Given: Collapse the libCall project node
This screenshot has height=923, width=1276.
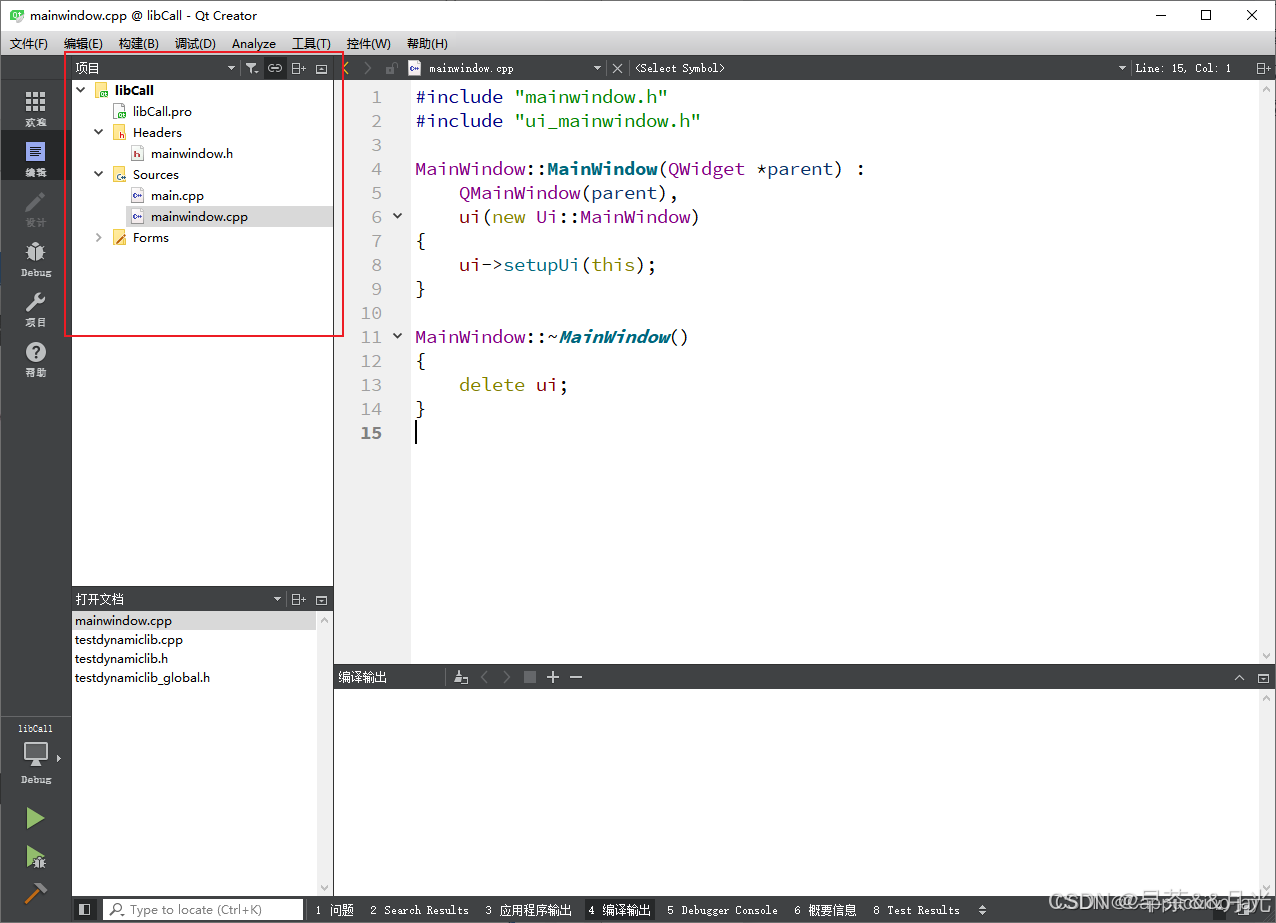Looking at the screenshot, I should [81, 90].
